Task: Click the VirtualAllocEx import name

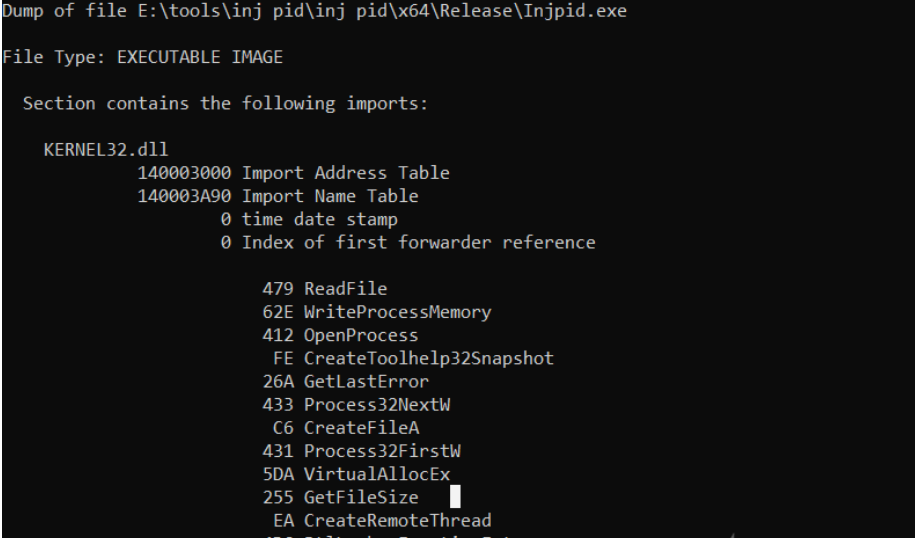Action: pos(377,474)
